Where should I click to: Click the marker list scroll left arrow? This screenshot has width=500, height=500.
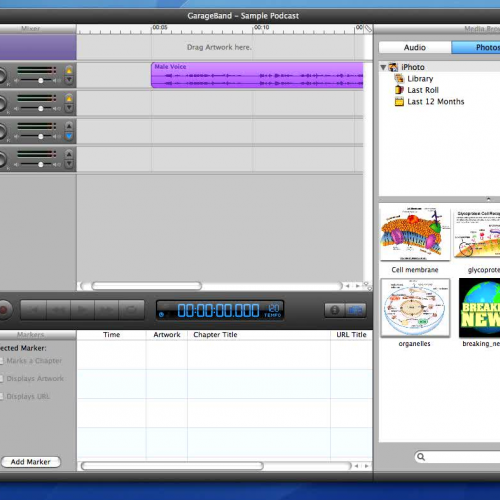[357, 466]
